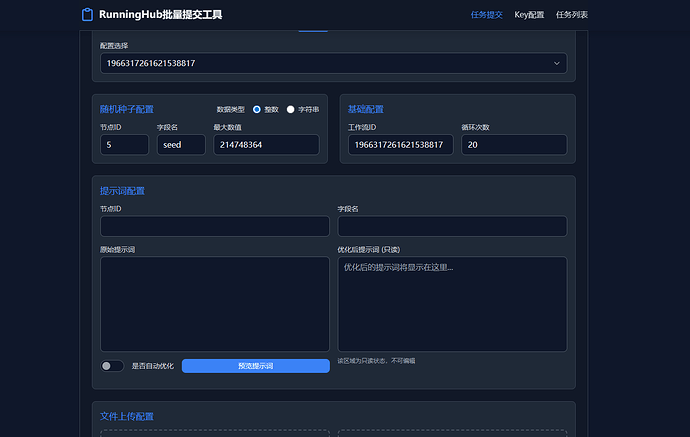This screenshot has height=437, width=690.
Task: Focus the prompt 字段名 empty field
Action: tap(452, 226)
